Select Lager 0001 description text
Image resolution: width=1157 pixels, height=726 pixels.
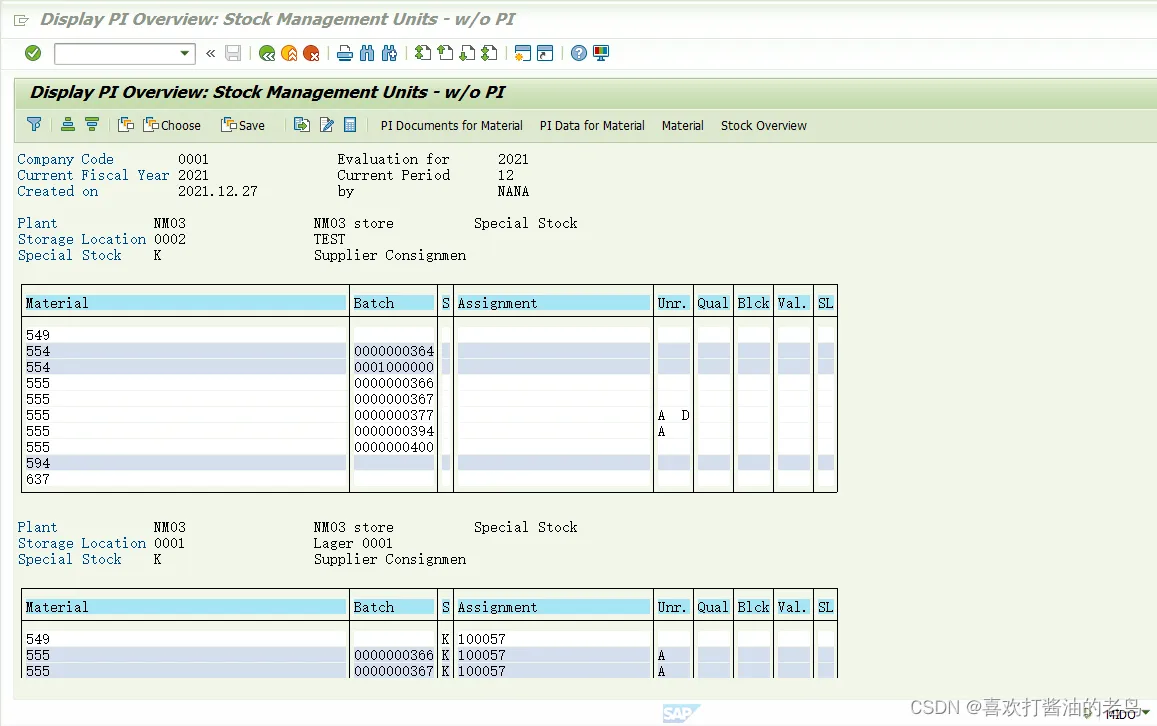(353, 544)
